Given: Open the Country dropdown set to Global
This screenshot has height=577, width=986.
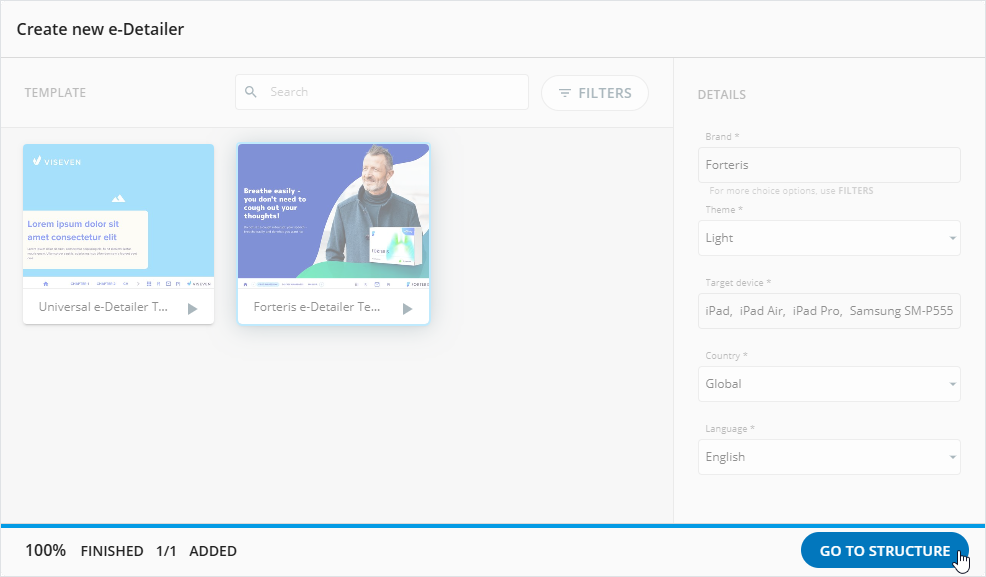Looking at the screenshot, I should coord(952,384).
